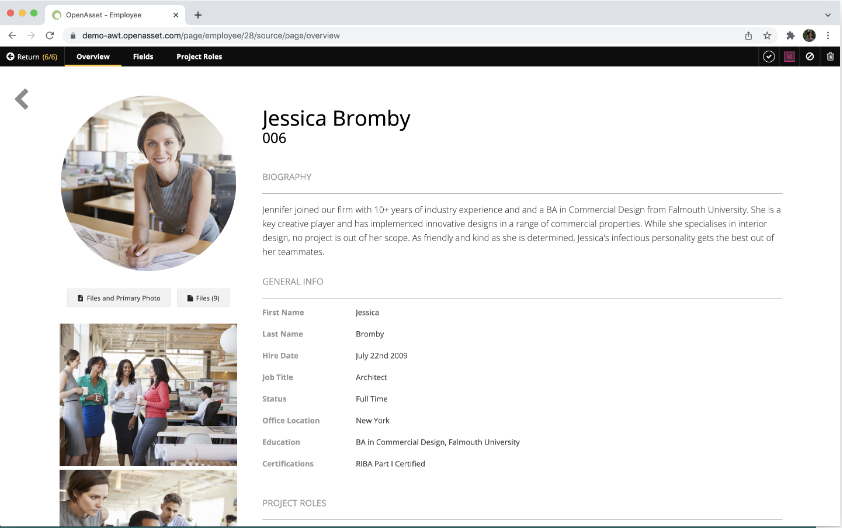
Task: Click the circled checkmark icon in toolbar
Action: point(768,56)
